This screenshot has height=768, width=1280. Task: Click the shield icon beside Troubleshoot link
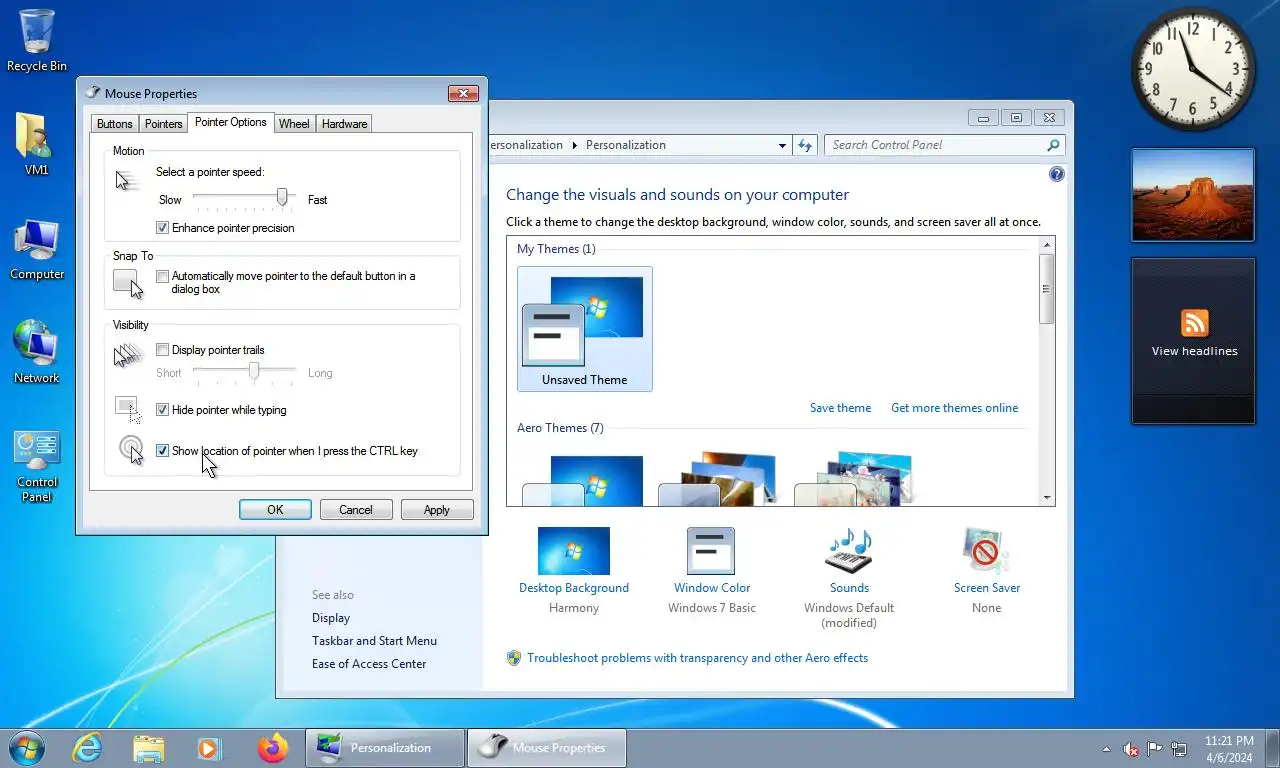[x=514, y=658]
